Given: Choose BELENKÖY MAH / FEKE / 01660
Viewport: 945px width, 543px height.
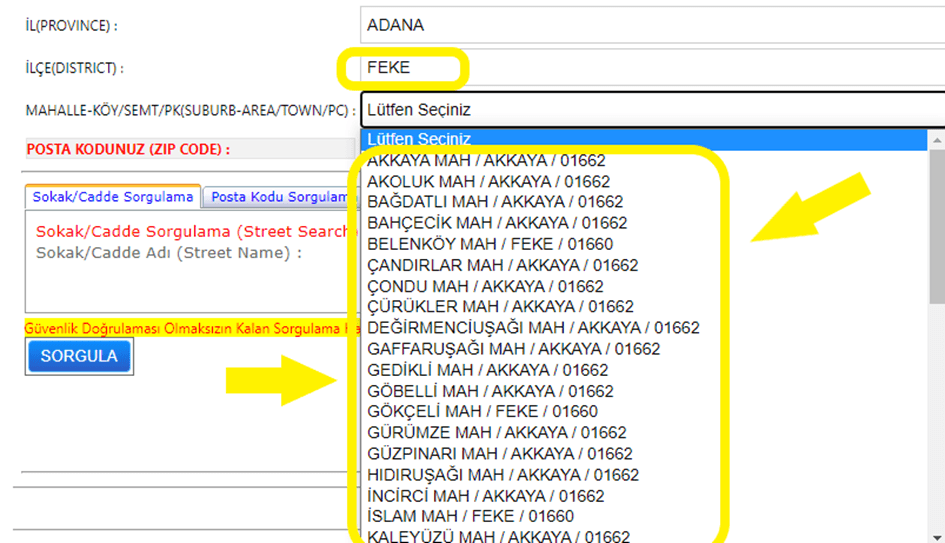Looking at the screenshot, I should [x=490, y=244].
